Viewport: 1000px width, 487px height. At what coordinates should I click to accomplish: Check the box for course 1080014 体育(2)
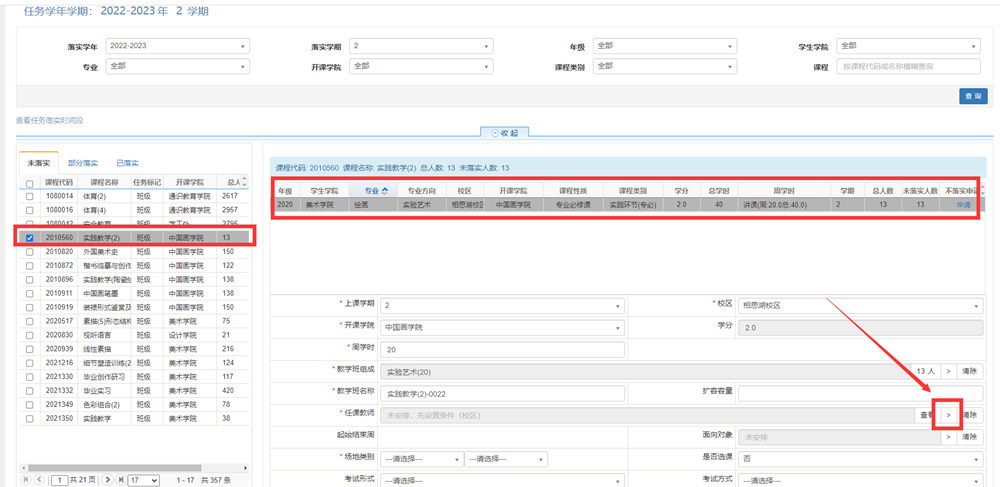click(x=29, y=197)
